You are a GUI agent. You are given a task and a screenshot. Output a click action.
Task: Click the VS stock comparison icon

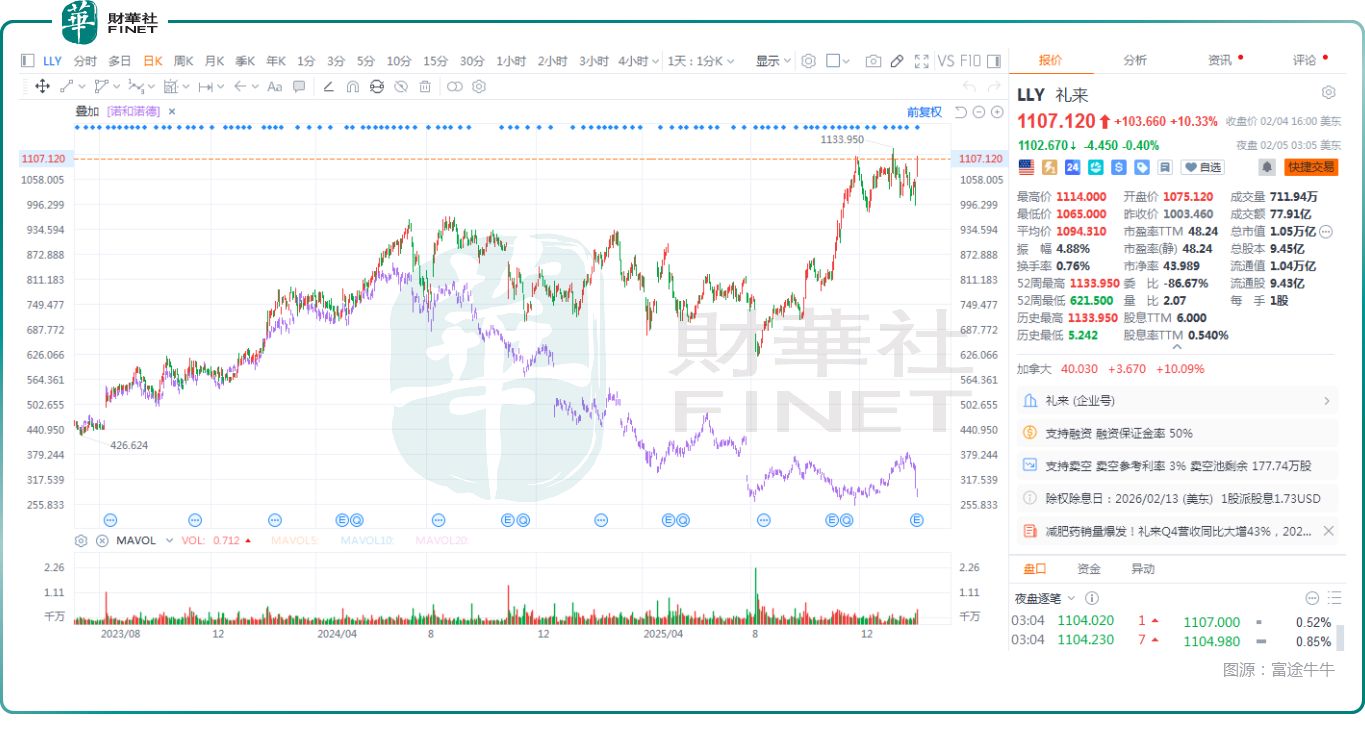tap(946, 61)
